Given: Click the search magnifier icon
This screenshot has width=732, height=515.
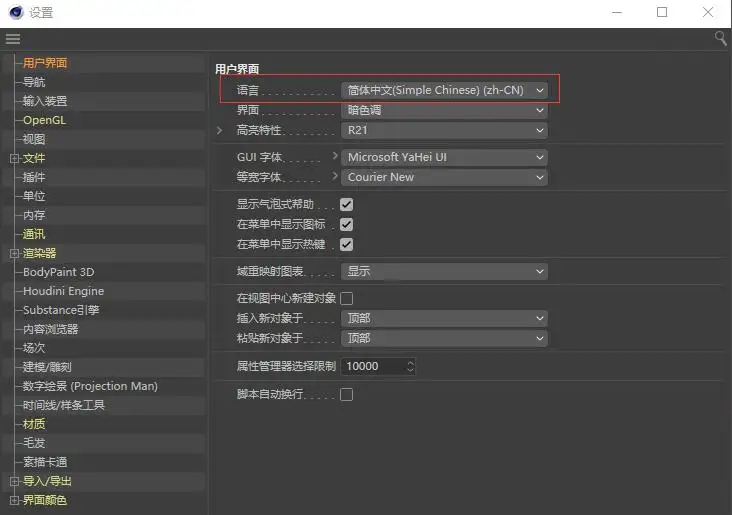Looking at the screenshot, I should (x=720, y=38).
